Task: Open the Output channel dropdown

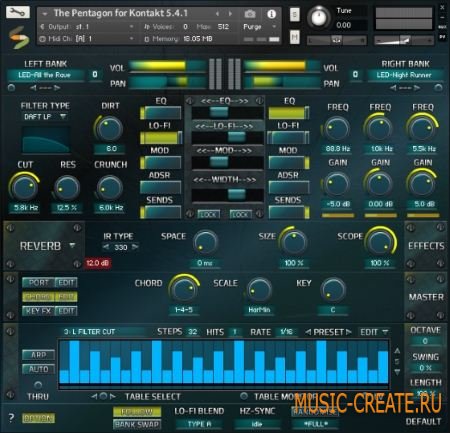Action: (87, 27)
